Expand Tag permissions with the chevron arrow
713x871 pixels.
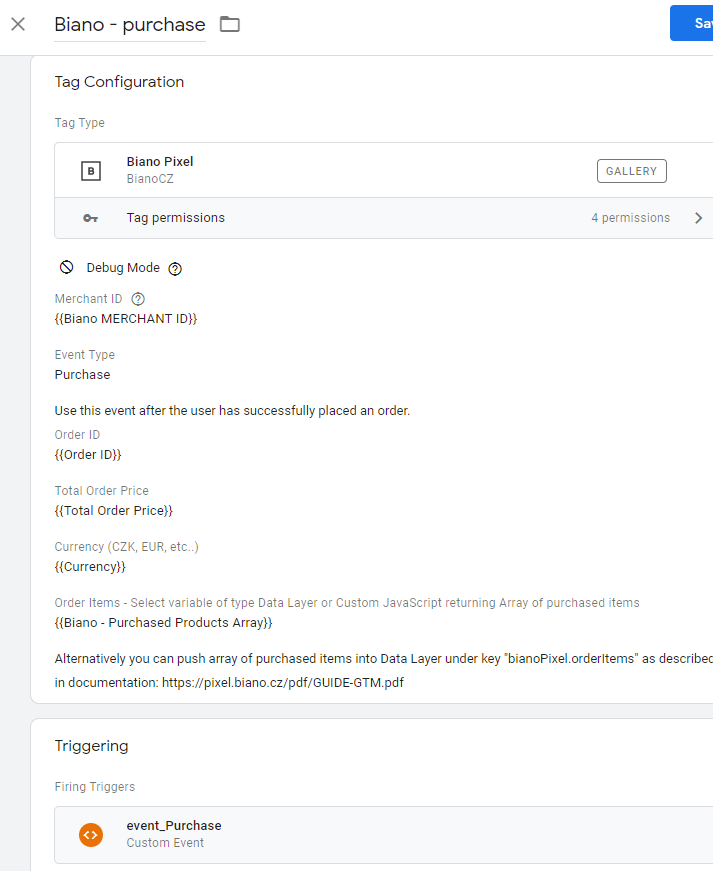pos(699,218)
